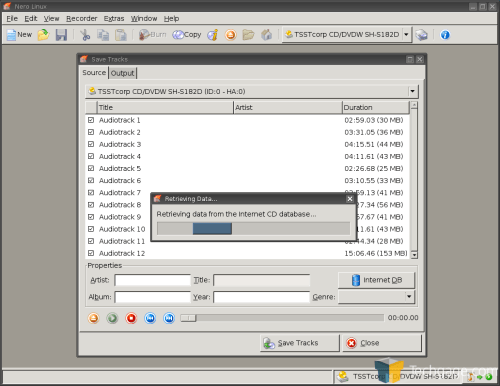500x386 pixels.
Task: Toggle the Audiotrack 11 checkbox
Action: (91, 241)
